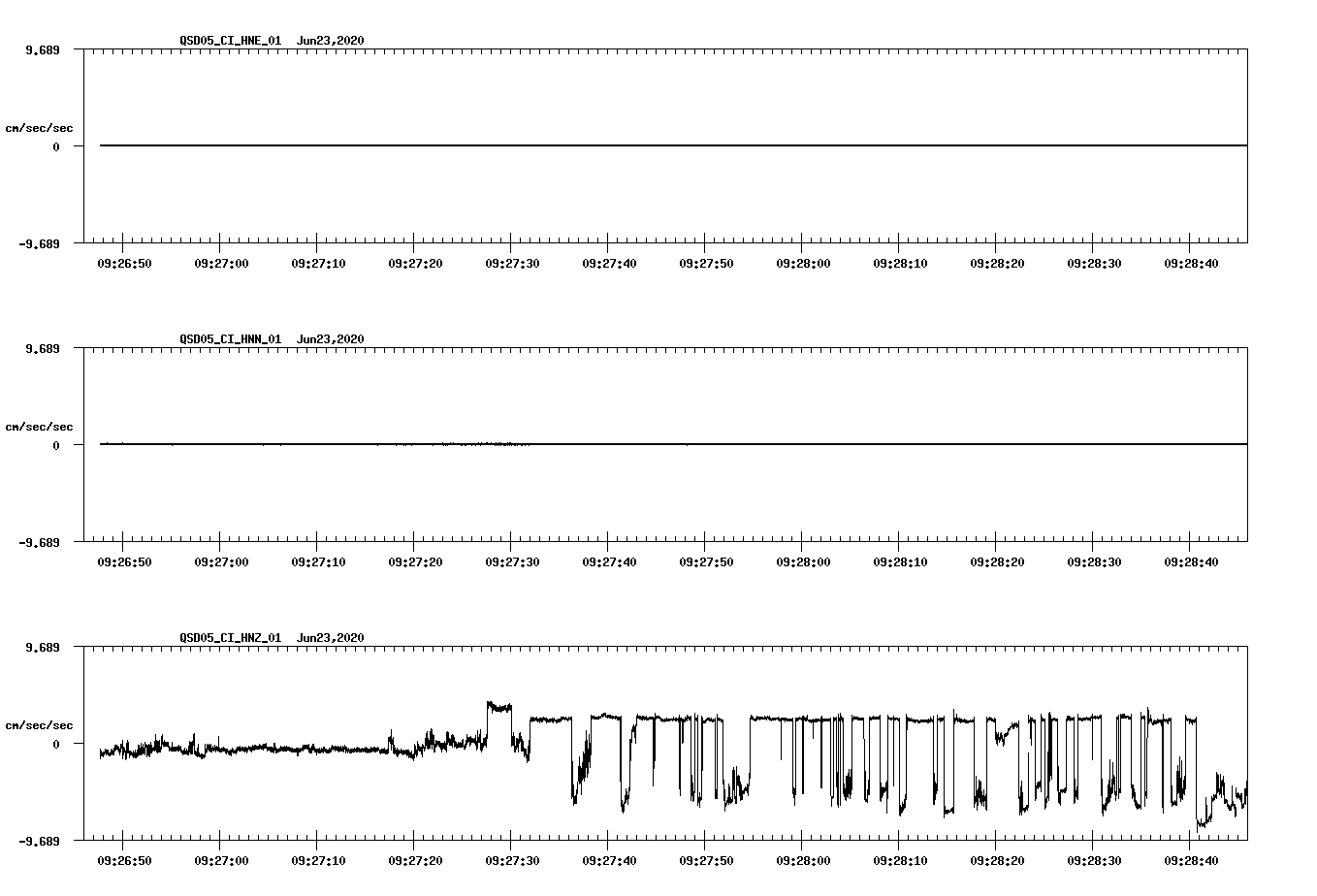This screenshot has height=896, width=1317.
Task: Click the 09:27:10 time label under HNZ plot
Action: tap(318, 860)
